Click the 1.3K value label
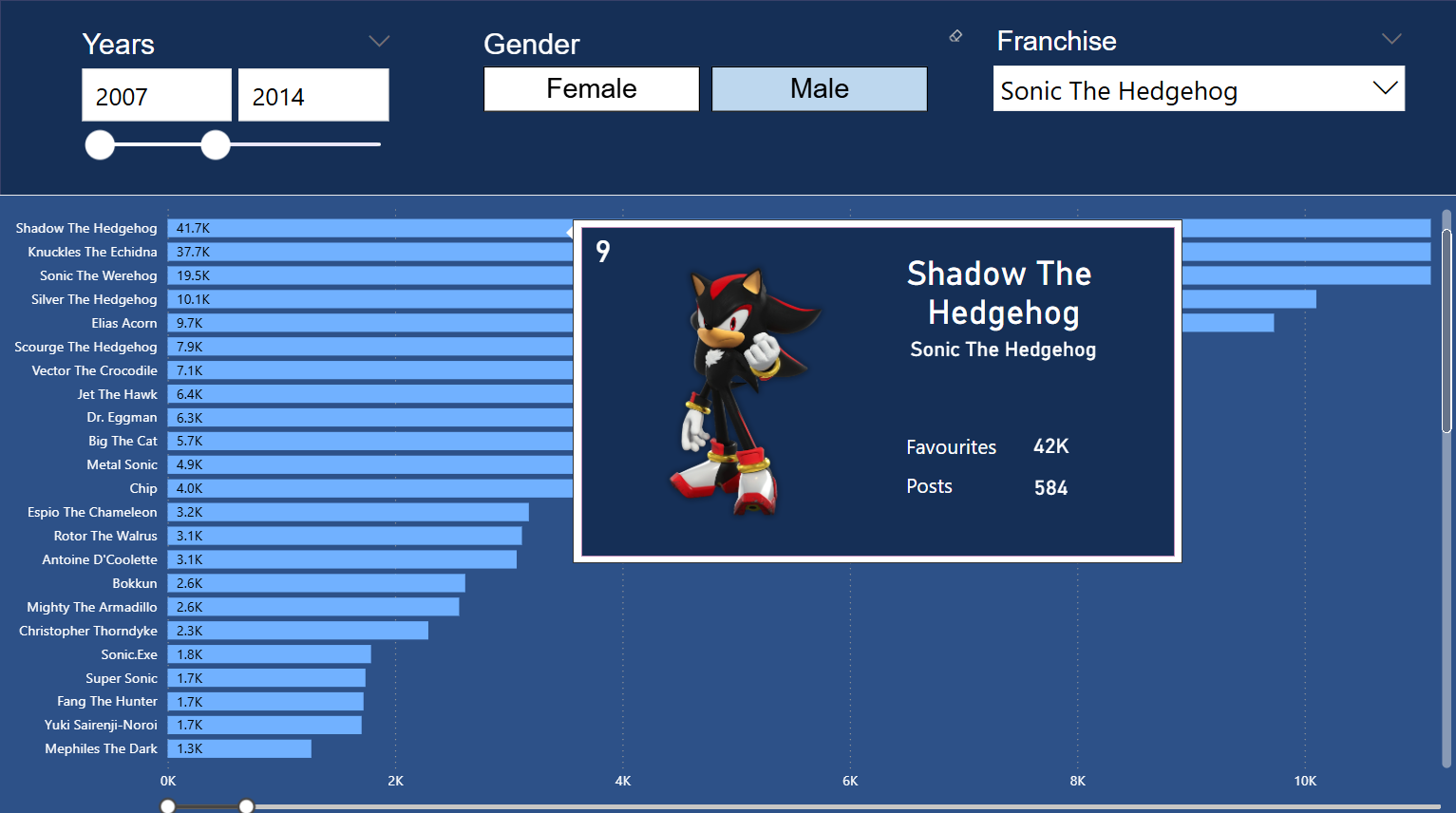 coord(190,748)
